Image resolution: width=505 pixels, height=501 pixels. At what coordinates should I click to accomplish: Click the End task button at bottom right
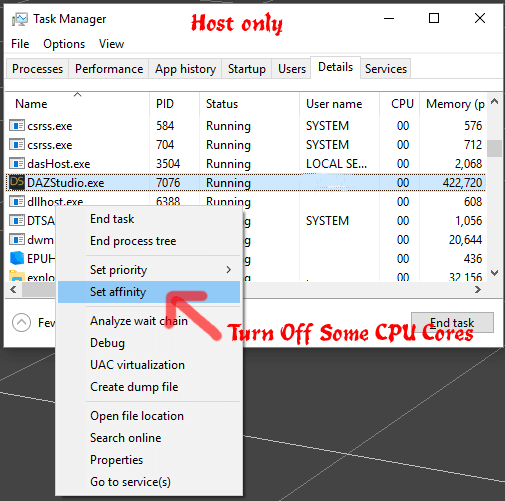tap(452, 322)
